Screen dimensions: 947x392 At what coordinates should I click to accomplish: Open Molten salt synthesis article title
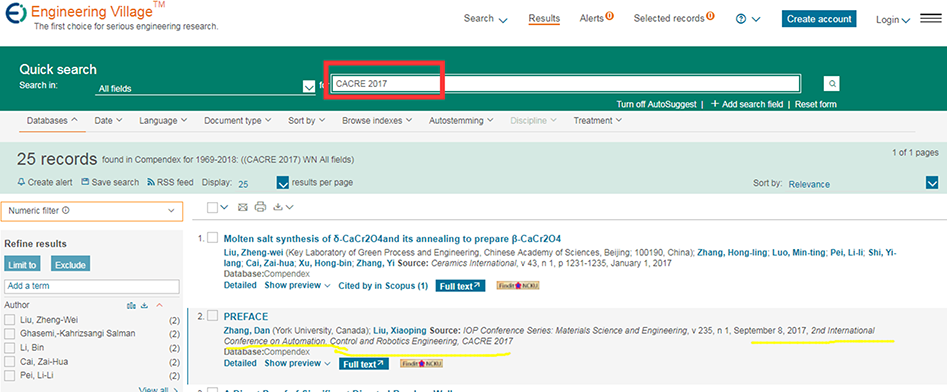[393, 238]
